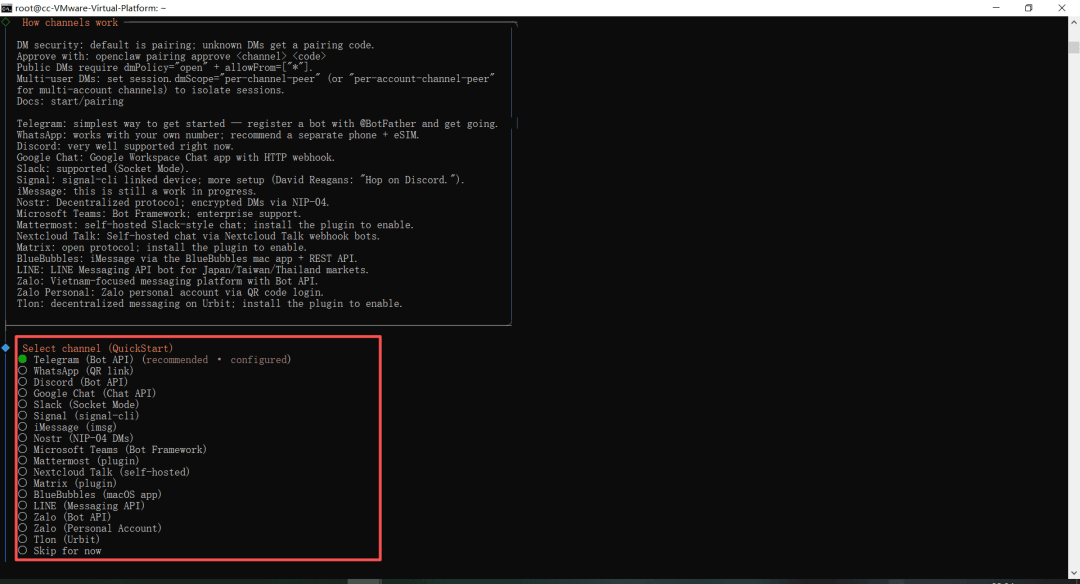Image resolution: width=1080 pixels, height=584 pixels.
Task: Click the 'Public DMs require dmPolicy' line
Action: tap(165, 67)
